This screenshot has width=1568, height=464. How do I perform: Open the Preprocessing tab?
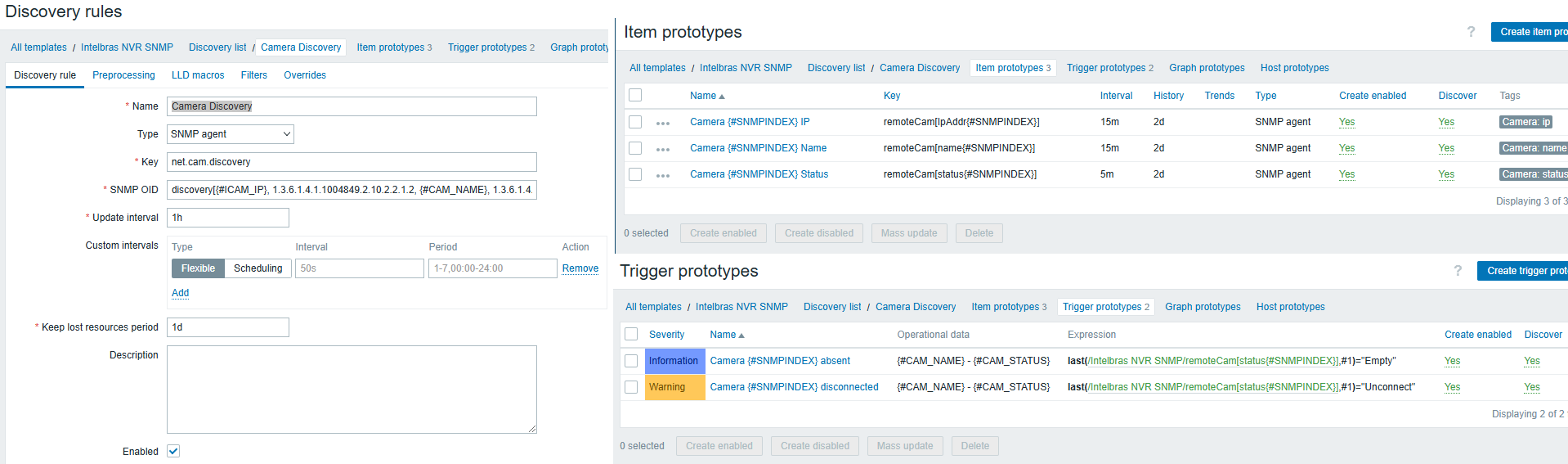coord(123,75)
